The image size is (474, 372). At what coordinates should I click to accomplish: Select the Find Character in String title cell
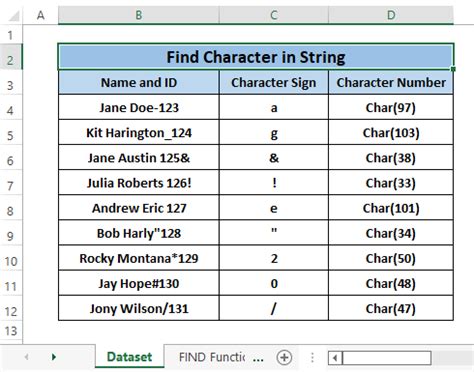[x=256, y=57]
